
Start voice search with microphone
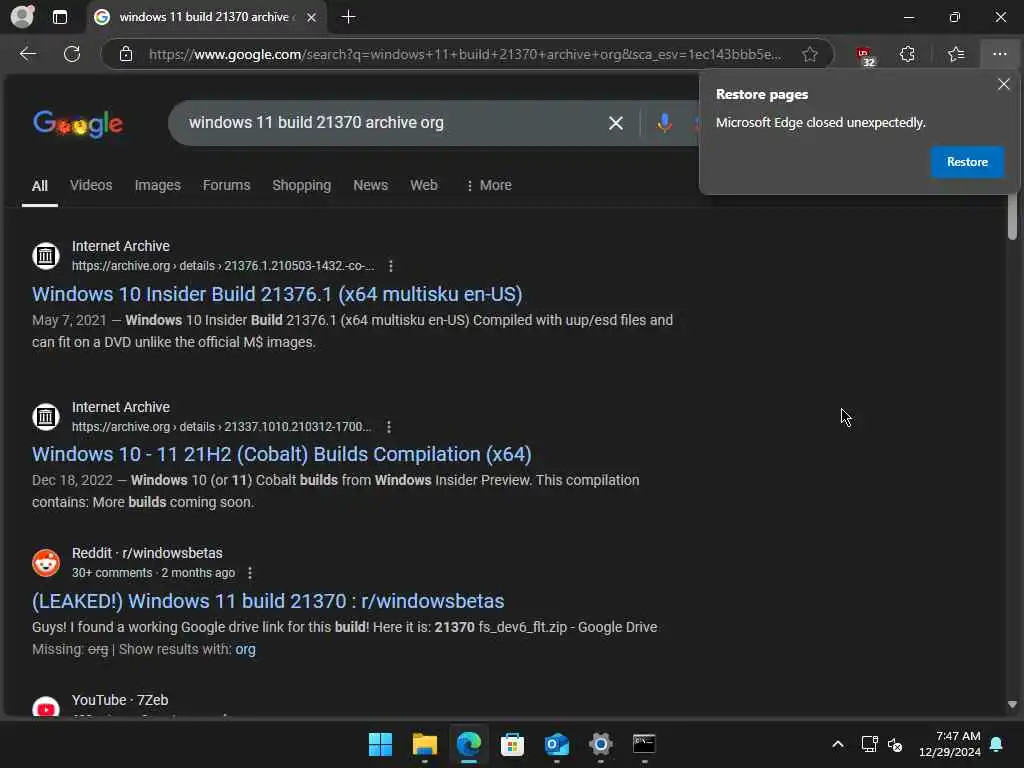(x=664, y=123)
